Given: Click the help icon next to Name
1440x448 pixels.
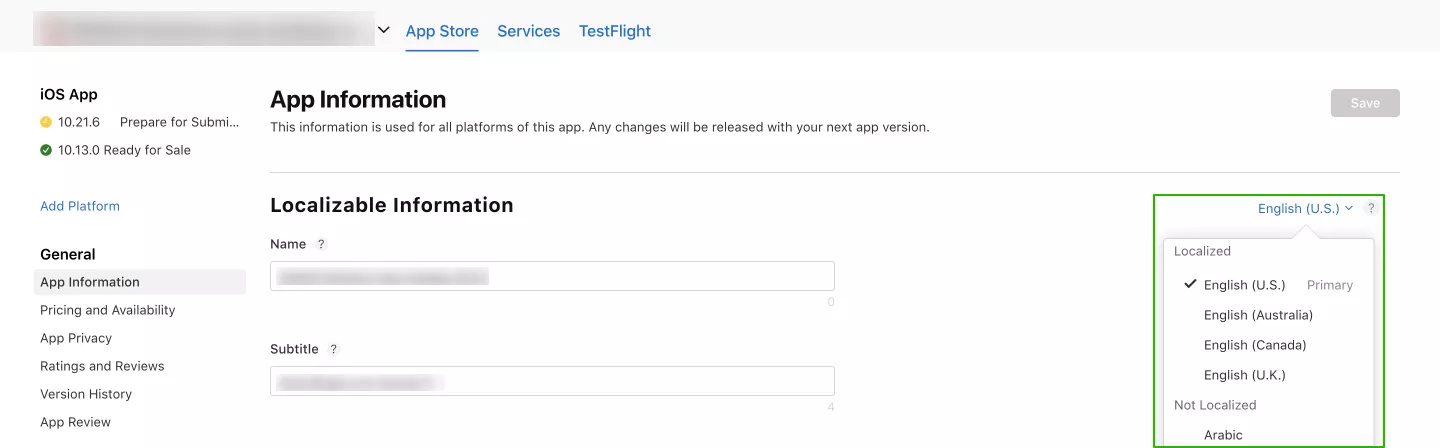Looking at the screenshot, I should (321, 244).
